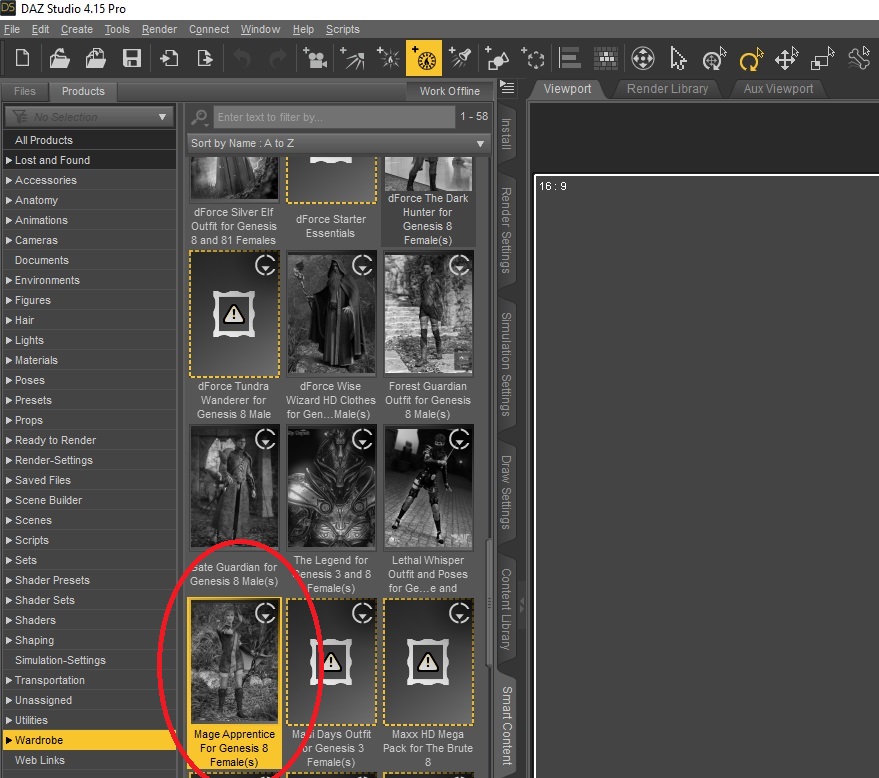Import a file into the scene
The height and width of the screenshot is (778, 879).
(170, 60)
